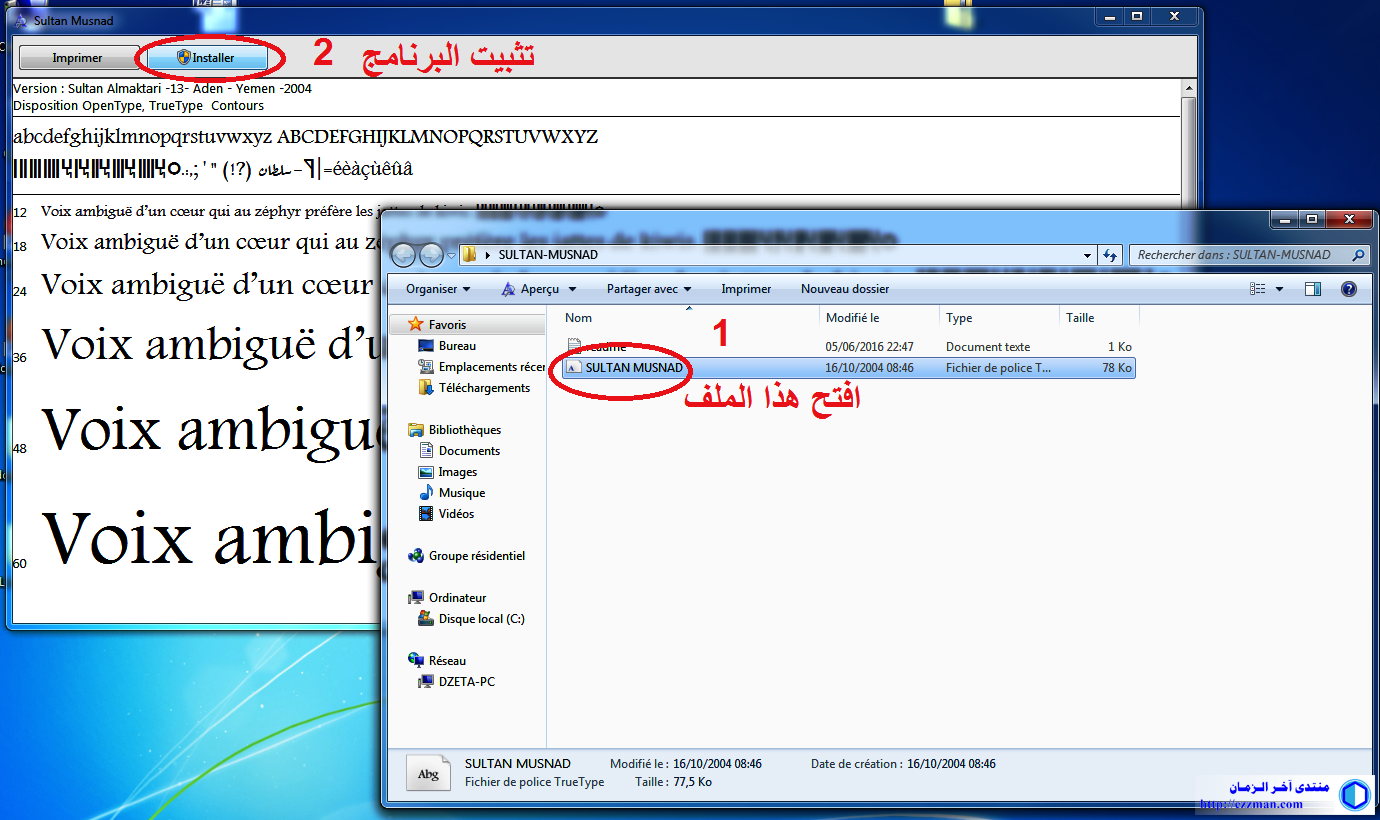The image size is (1380, 820).
Task: Open Téléchargements in the navigation pane
Action: [484, 388]
